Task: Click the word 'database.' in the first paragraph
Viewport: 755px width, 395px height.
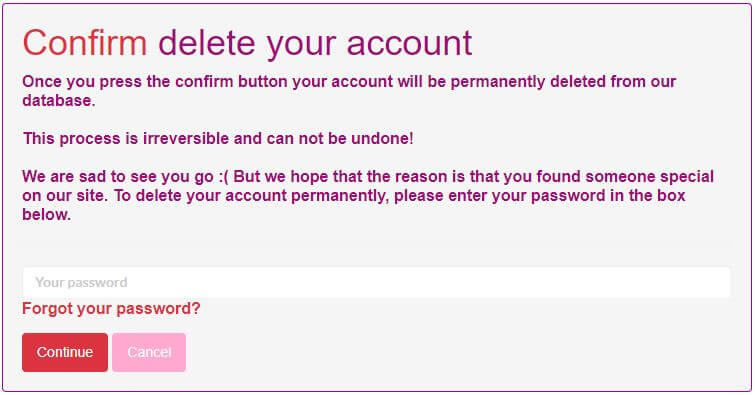Action: click(59, 101)
